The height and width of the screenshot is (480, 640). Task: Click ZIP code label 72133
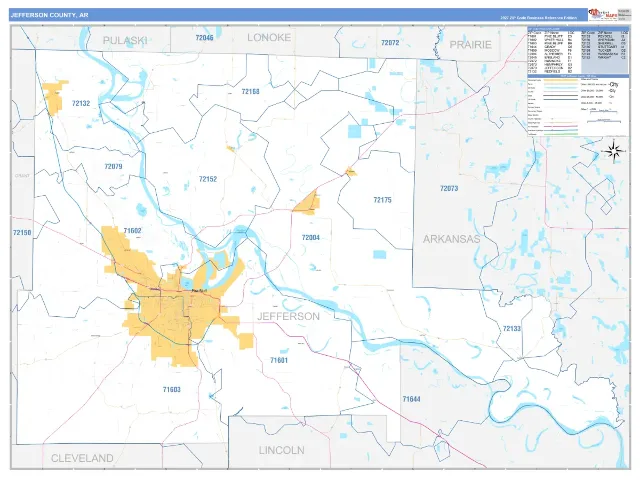tap(511, 328)
